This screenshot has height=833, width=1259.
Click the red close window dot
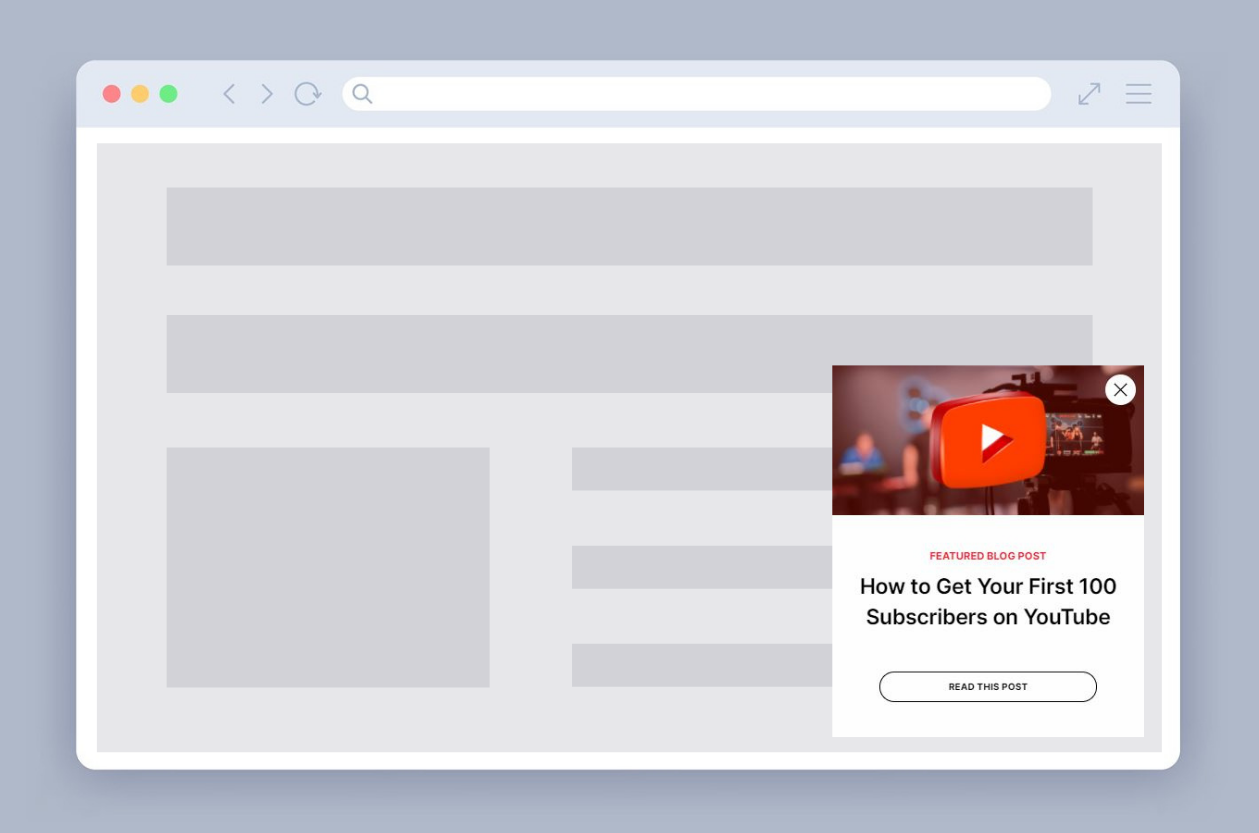[112, 94]
